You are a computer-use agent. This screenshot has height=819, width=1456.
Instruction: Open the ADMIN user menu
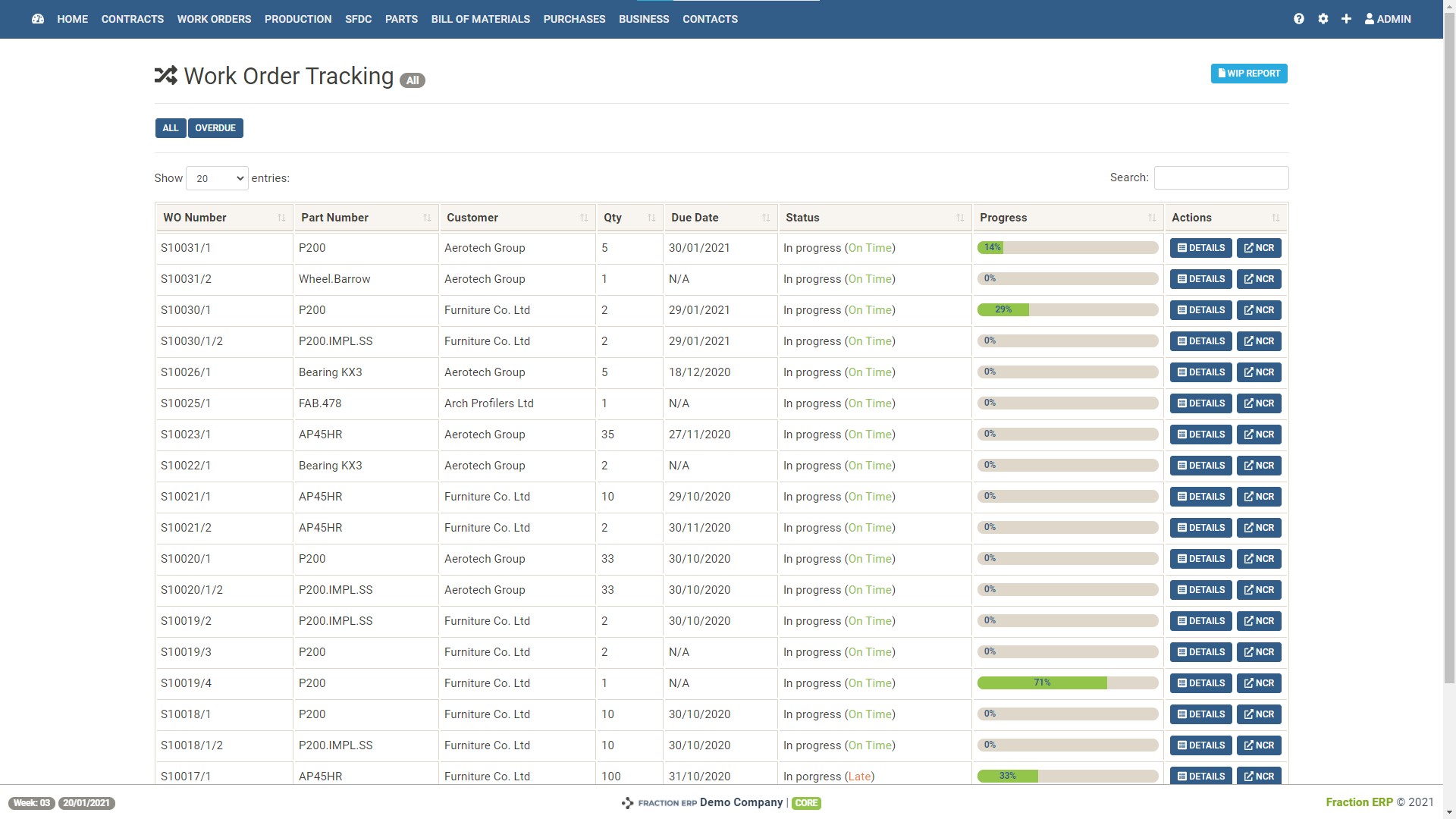point(1388,19)
